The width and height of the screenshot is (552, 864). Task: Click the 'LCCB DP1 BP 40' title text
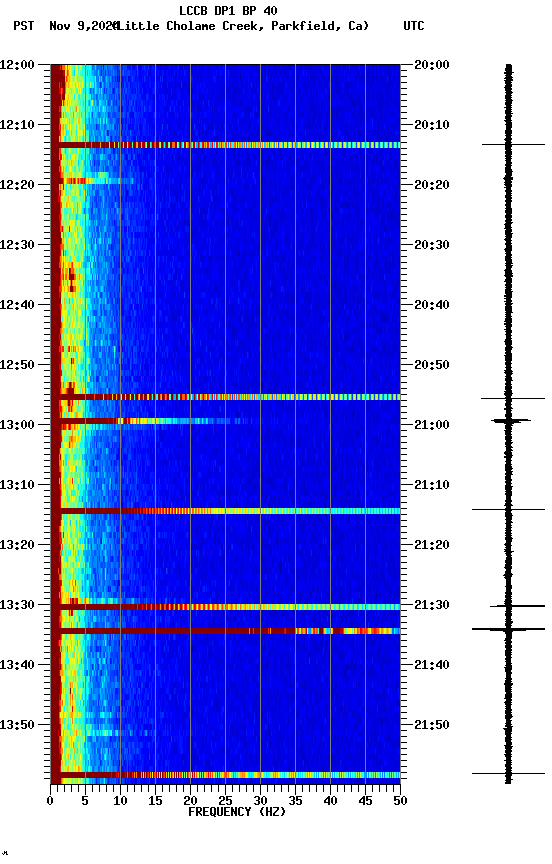click(x=228, y=10)
